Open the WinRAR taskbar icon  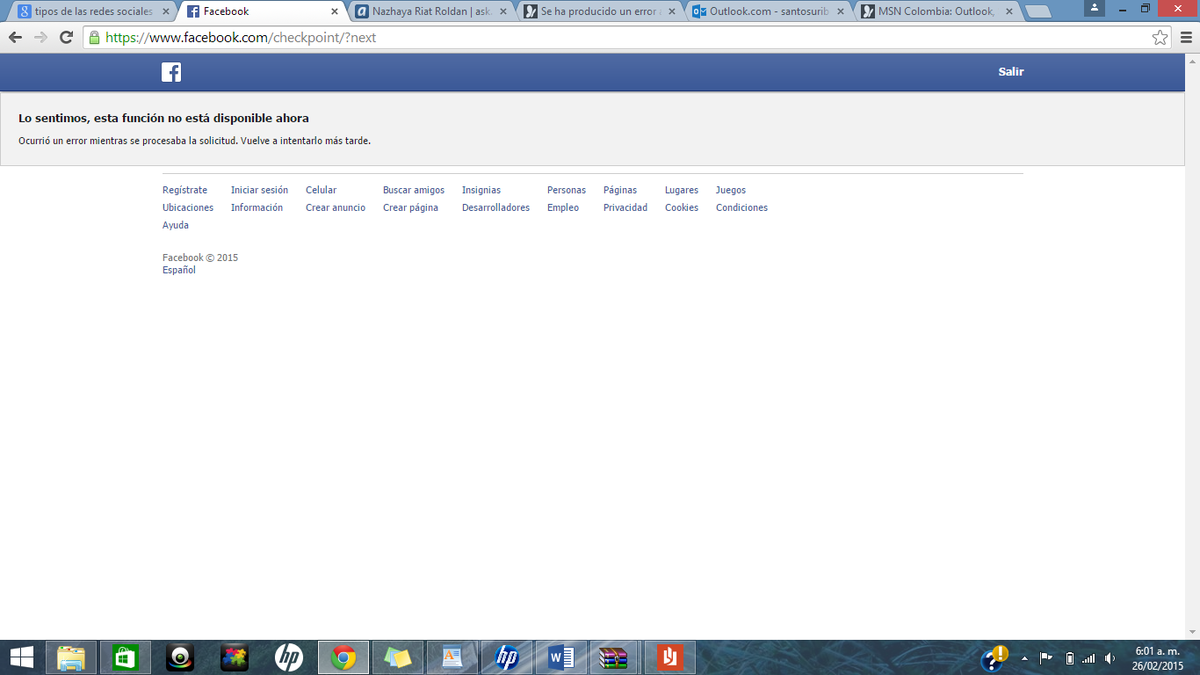click(x=616, y=657)
